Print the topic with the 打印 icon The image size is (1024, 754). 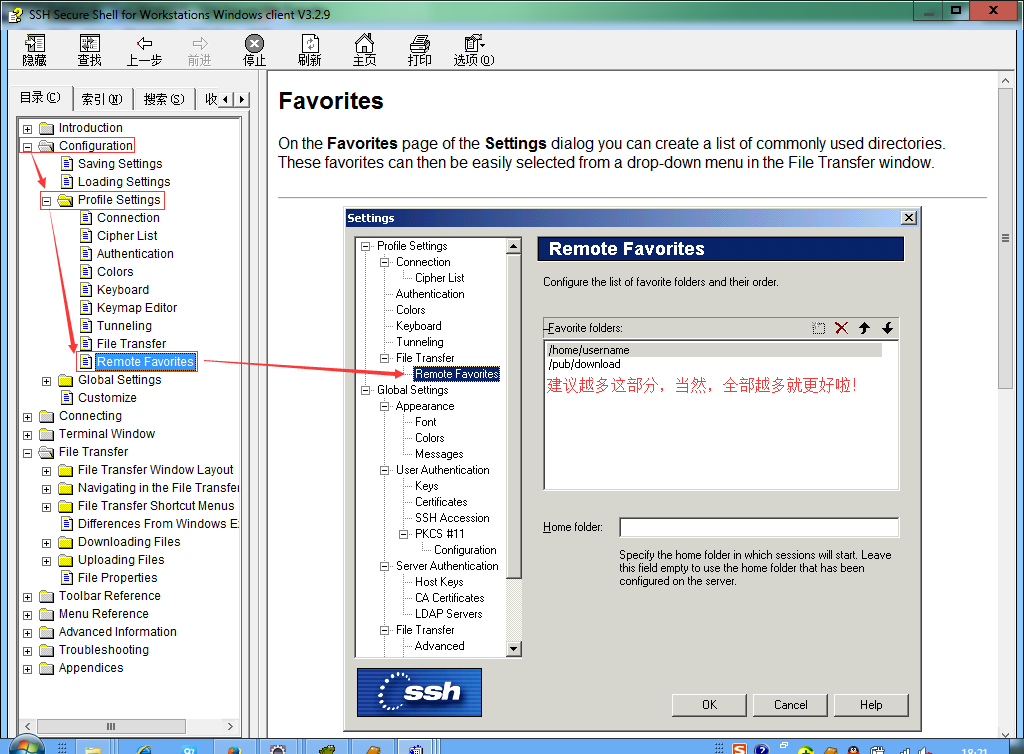pos(419,50)
